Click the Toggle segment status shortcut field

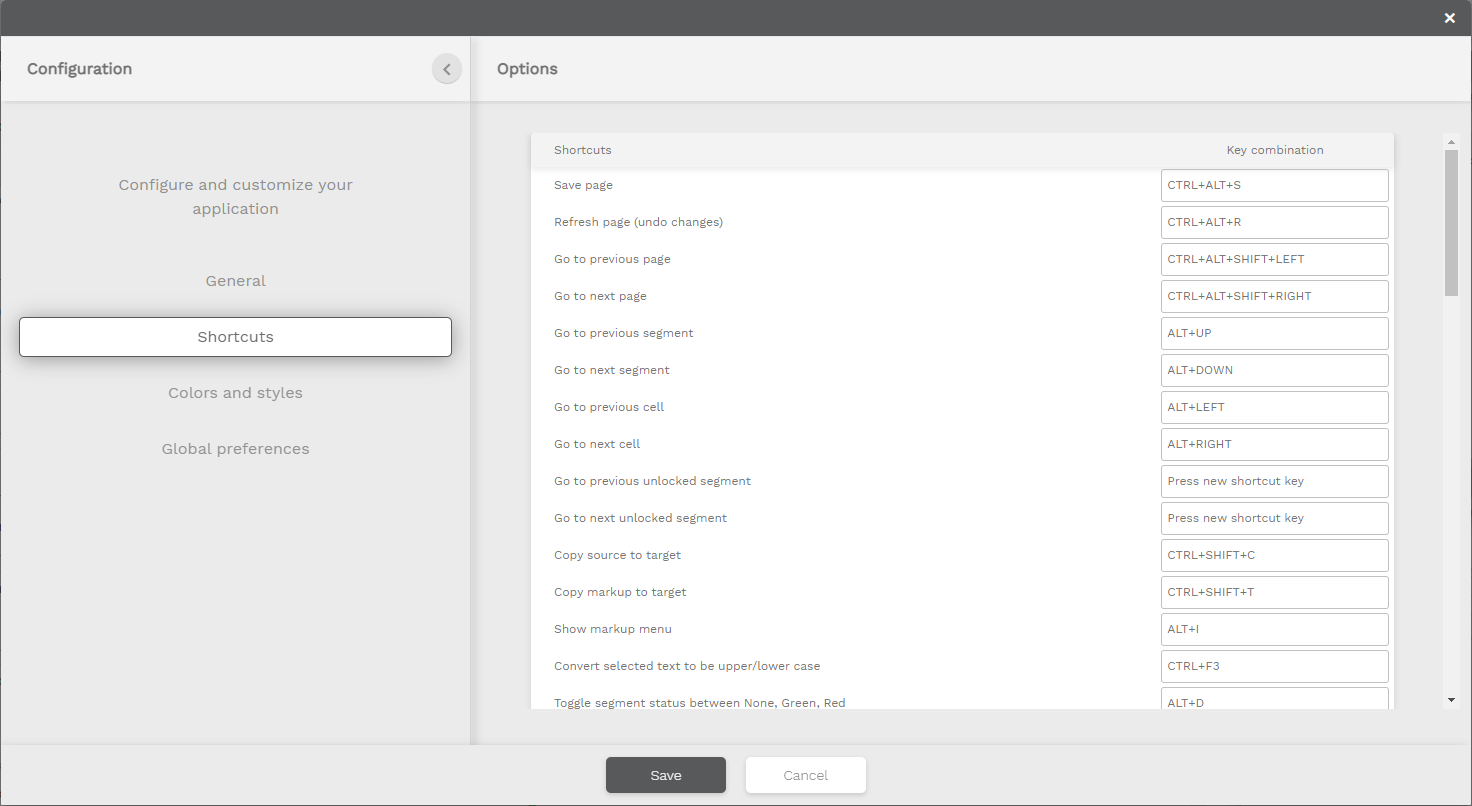click(1274, 700)
